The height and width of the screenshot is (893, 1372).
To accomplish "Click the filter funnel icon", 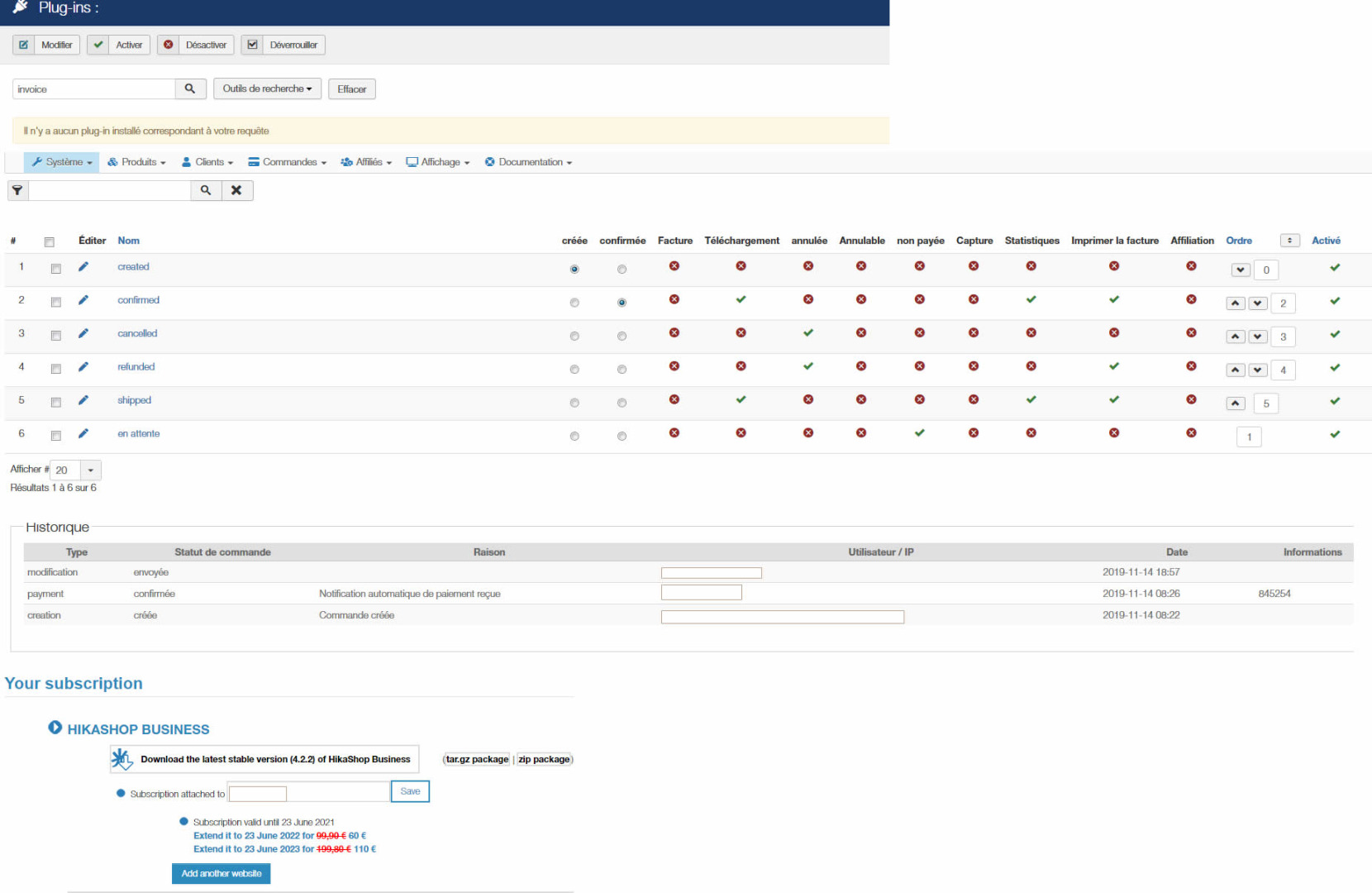I will (17, 190).
